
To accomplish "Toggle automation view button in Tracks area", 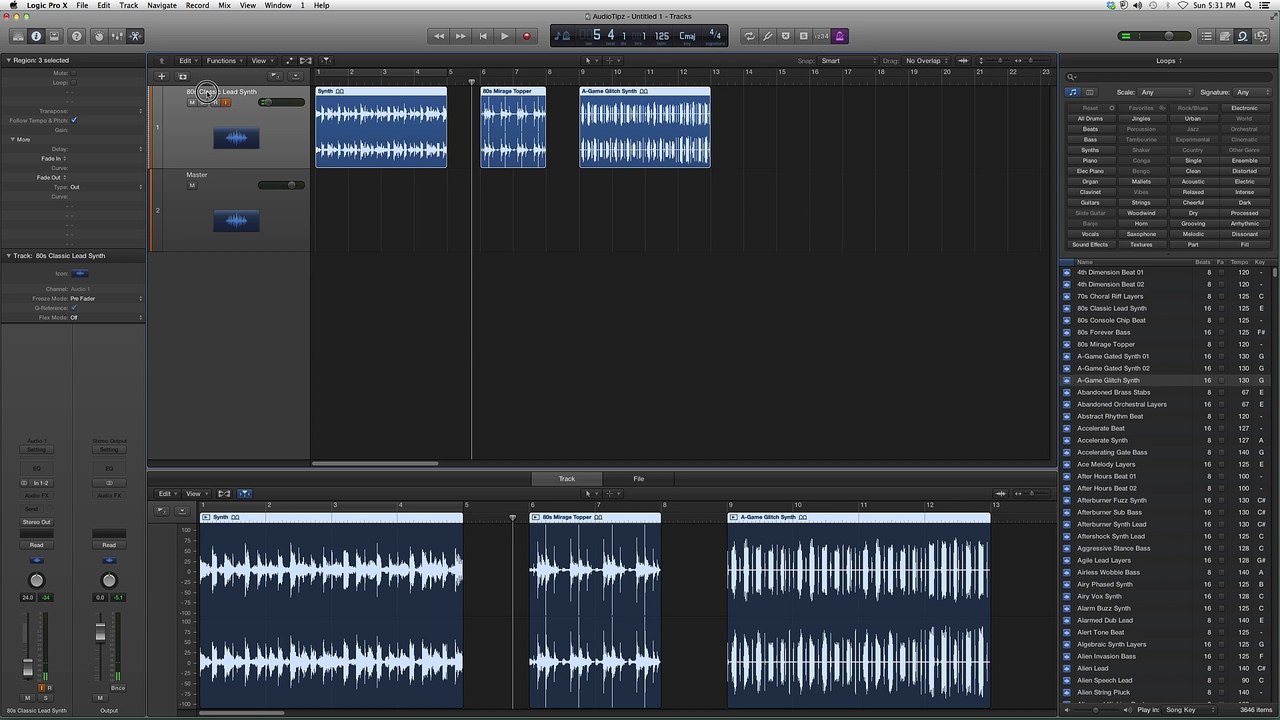I will [290, 61].
